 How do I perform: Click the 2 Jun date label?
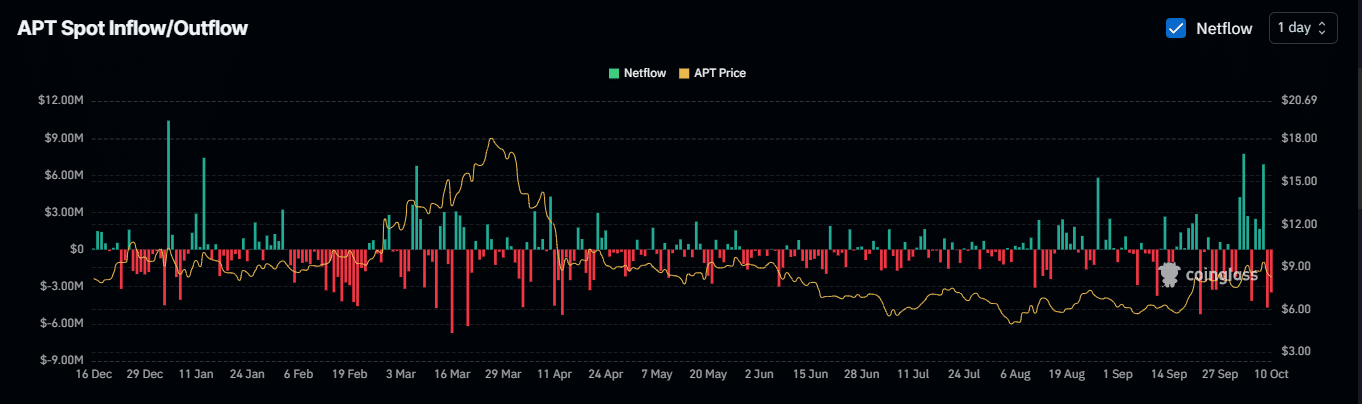coord(759,374)
